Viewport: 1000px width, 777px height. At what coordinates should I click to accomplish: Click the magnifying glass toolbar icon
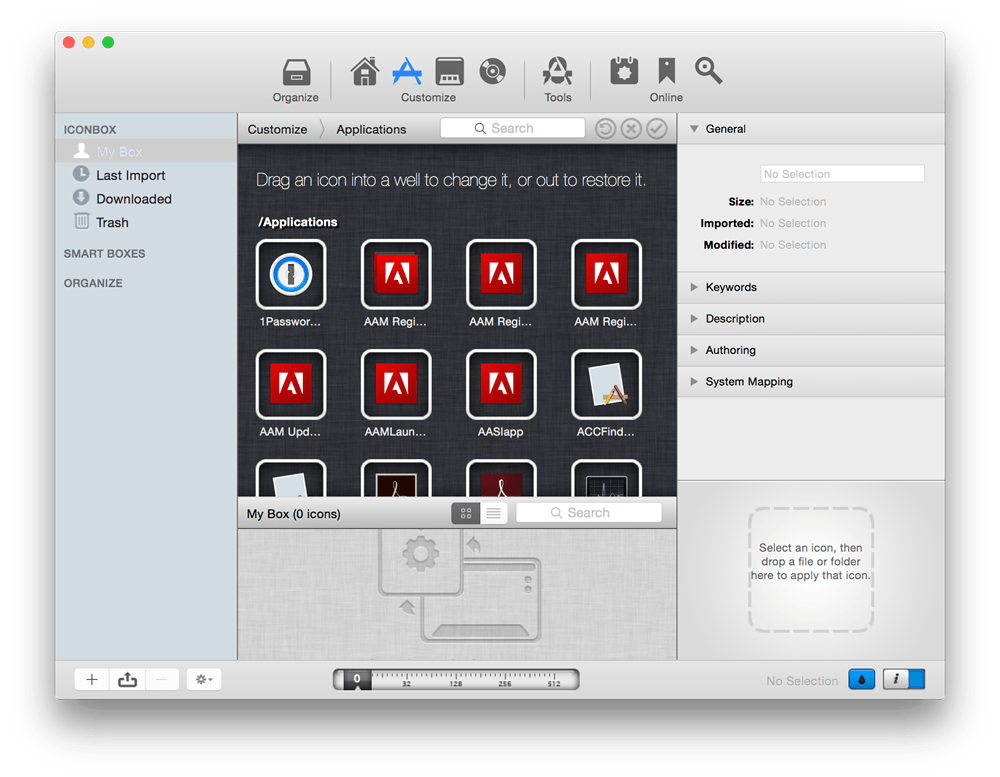[x=709, y=71]
